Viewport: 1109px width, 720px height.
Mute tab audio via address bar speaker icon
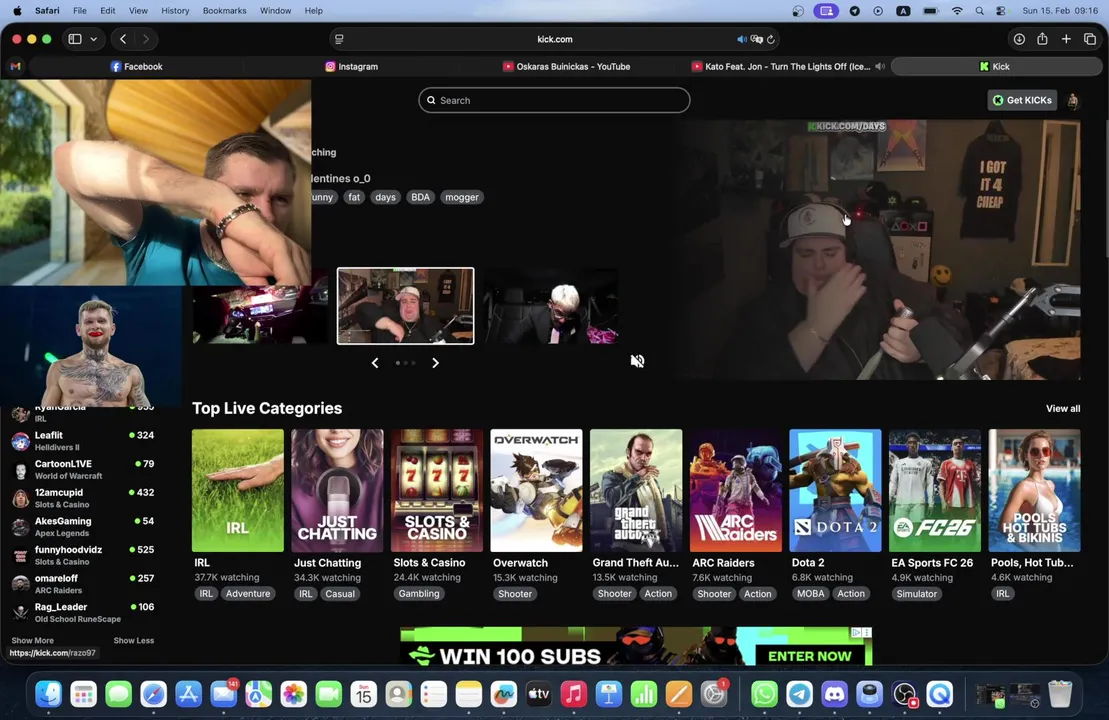(x=741, y=40)
